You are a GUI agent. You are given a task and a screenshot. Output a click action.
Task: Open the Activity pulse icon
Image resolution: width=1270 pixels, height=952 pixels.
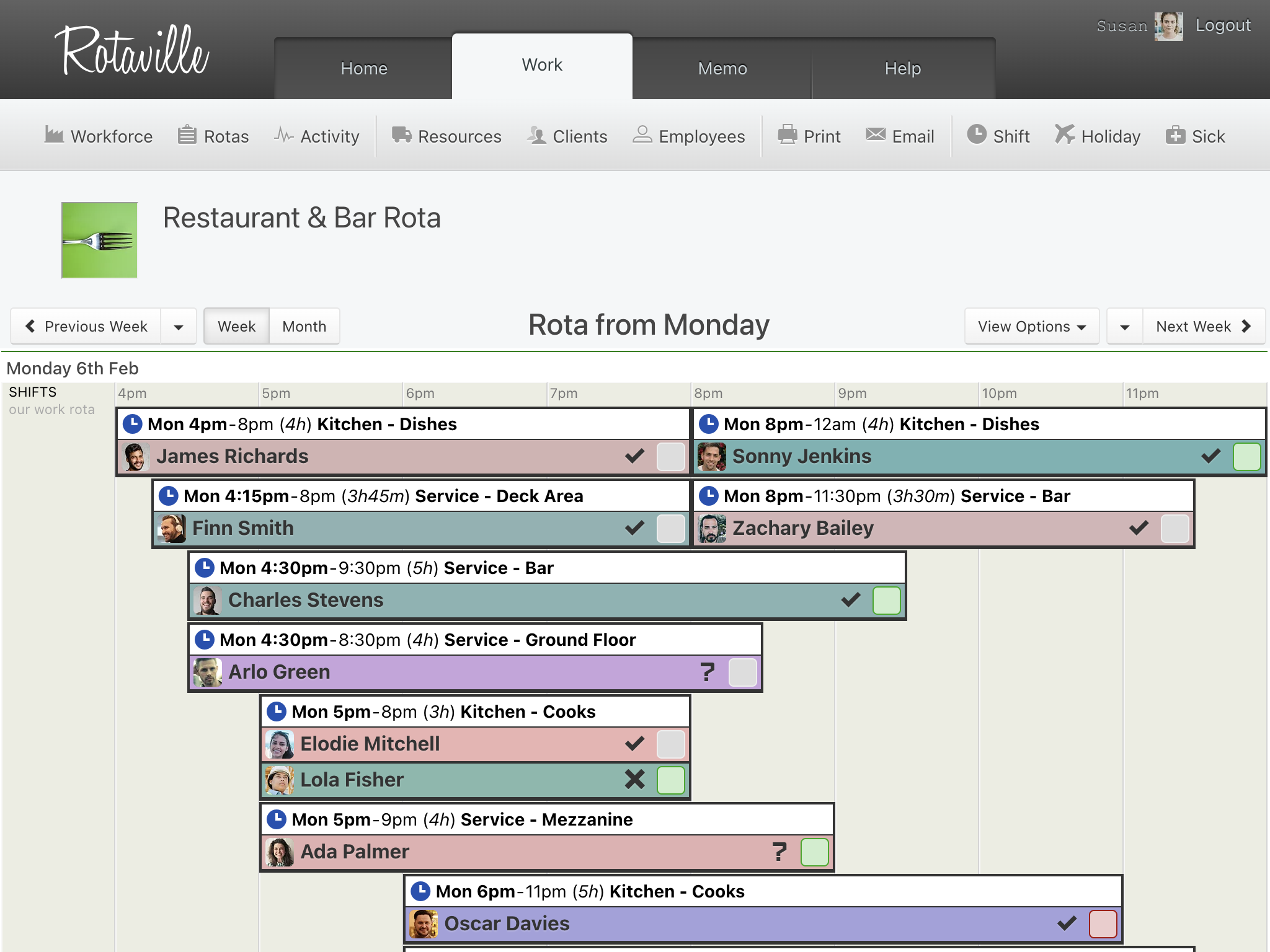pyautogui.click(x=284, y=134)
